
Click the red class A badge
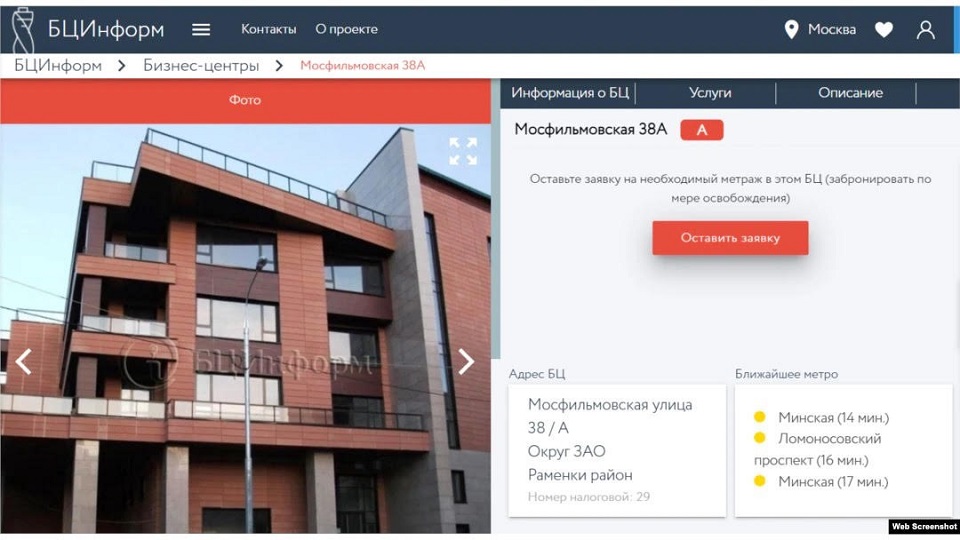pos(702,130)
